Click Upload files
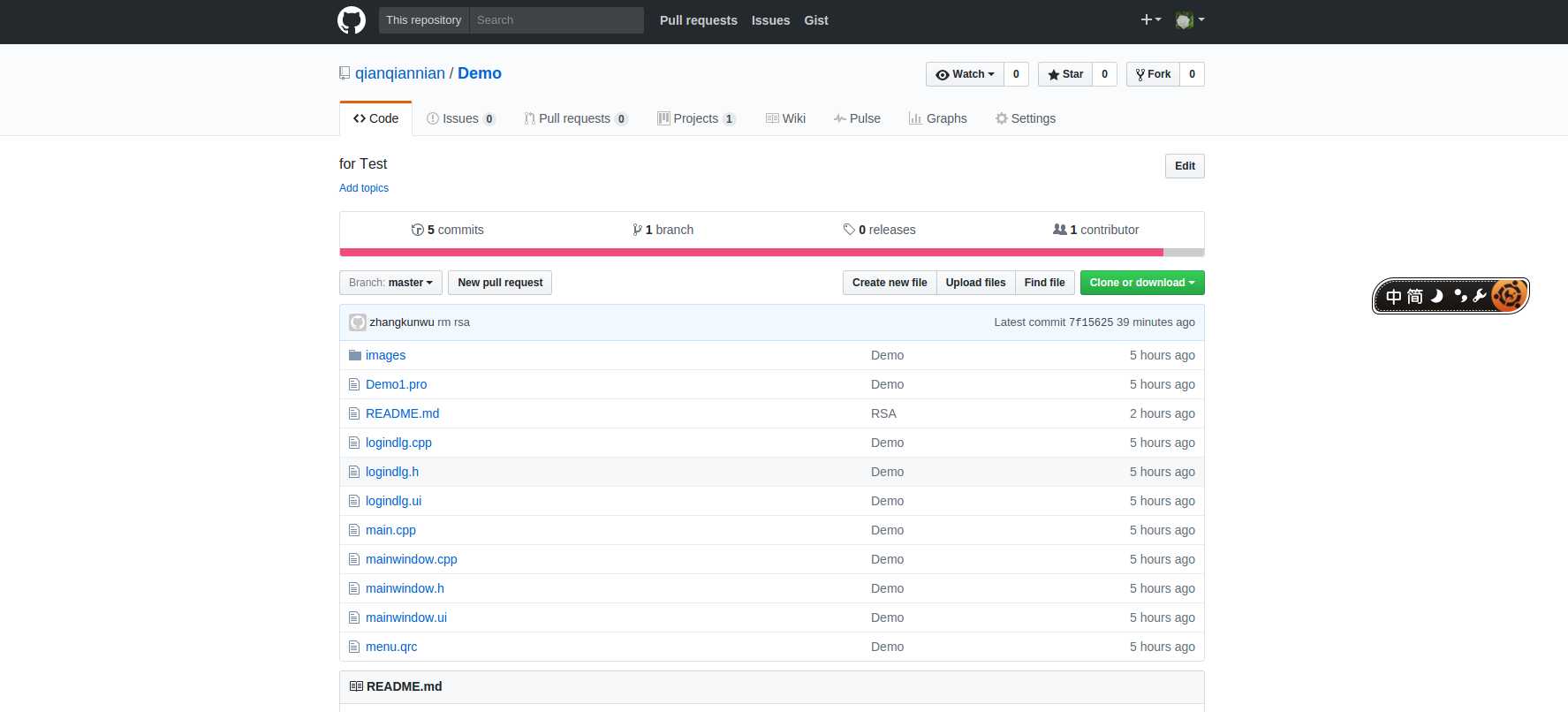Screen dimensions: 1568x712 [x=976, y=283]
